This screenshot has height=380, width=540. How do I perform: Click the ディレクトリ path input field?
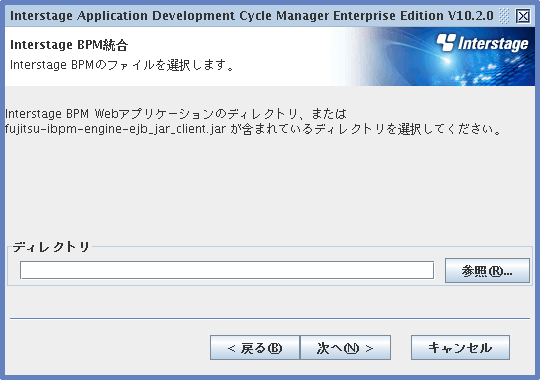click(227, 270)
